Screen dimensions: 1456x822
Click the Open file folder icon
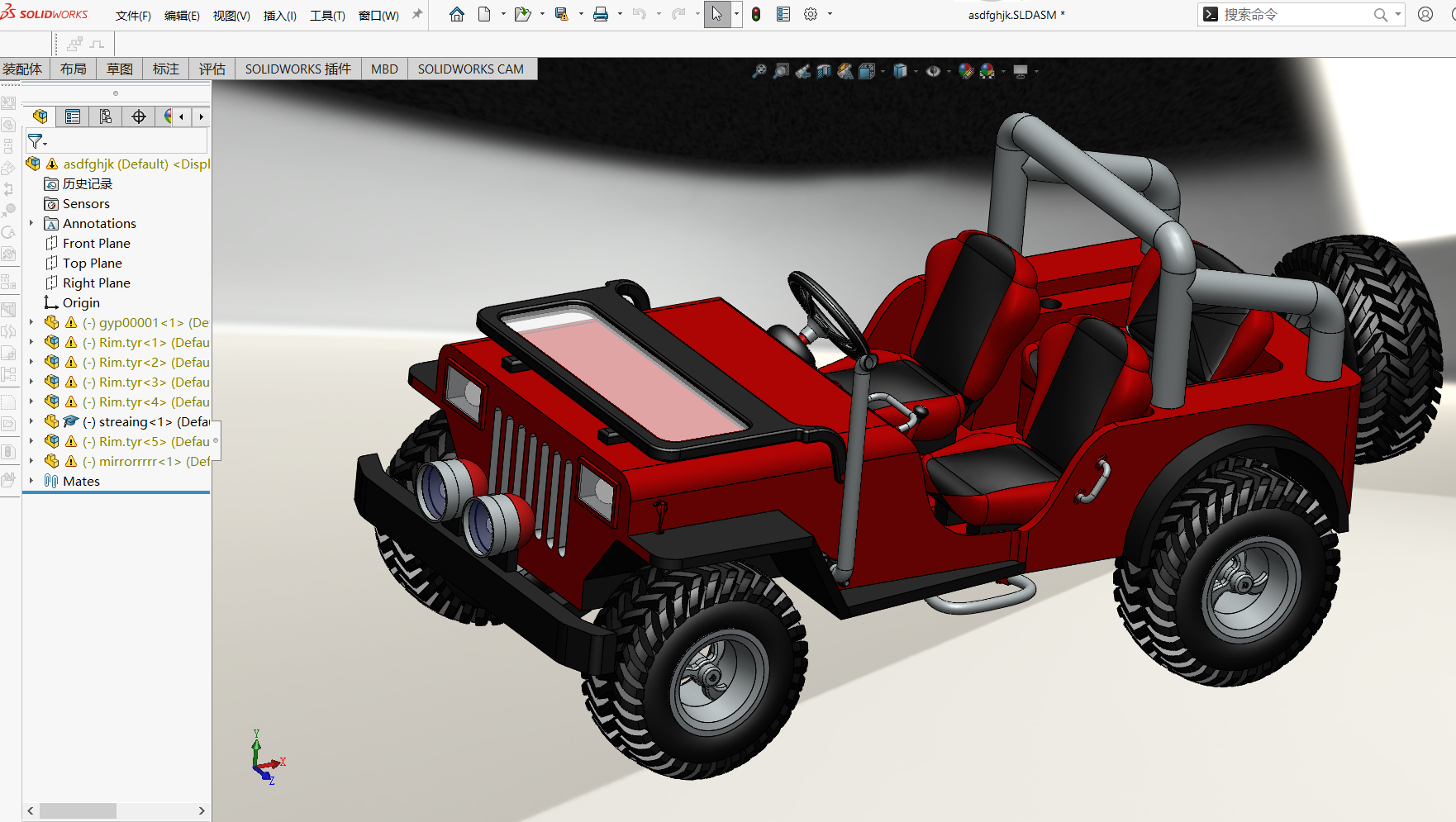coord(522,14)
